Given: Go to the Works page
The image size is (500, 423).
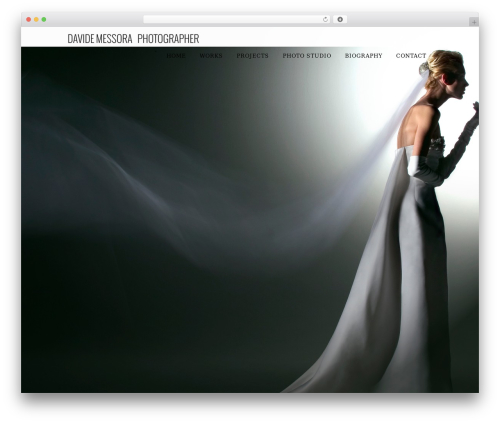Looking at the screenshot, I should 211,56.
